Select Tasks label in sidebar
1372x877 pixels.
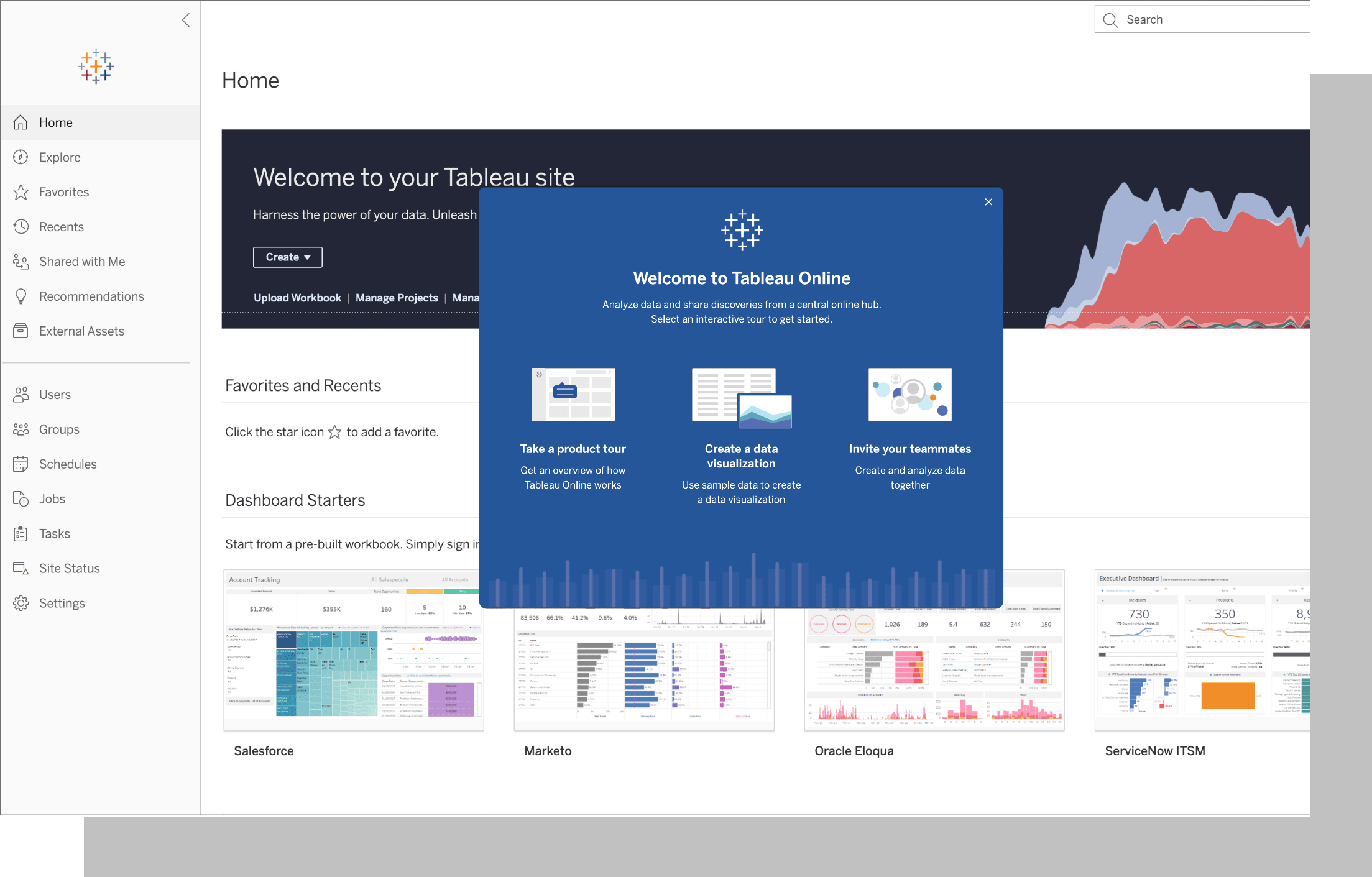(55, 534)
